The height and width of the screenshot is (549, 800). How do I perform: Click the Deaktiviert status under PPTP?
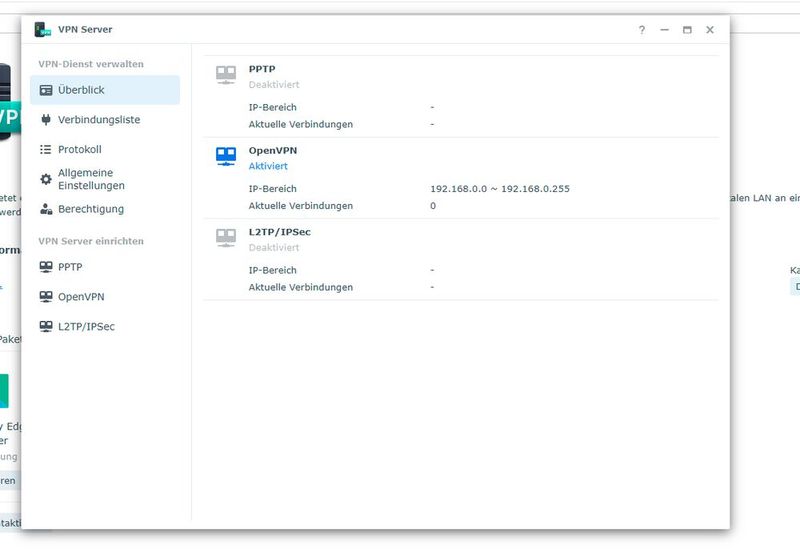[274, 85]
